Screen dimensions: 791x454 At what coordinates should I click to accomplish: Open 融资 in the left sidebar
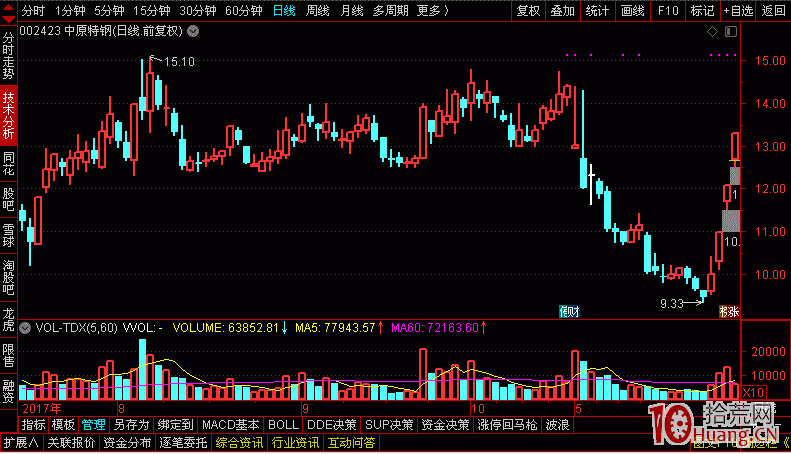point(9,392)
